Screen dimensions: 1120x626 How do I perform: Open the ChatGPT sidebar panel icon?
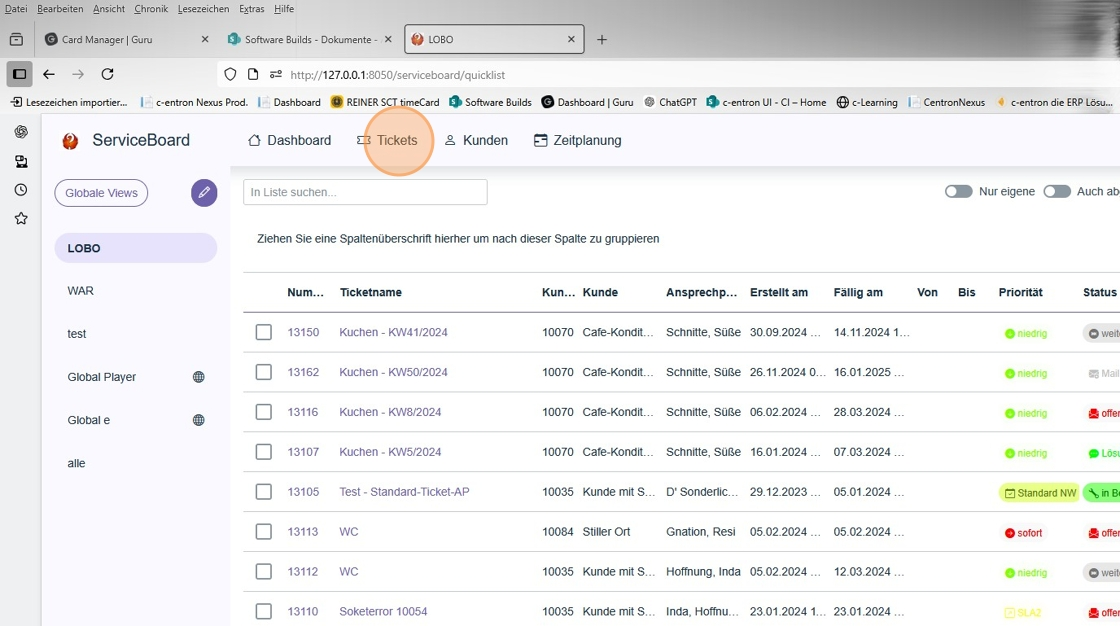tap(21, 132)
